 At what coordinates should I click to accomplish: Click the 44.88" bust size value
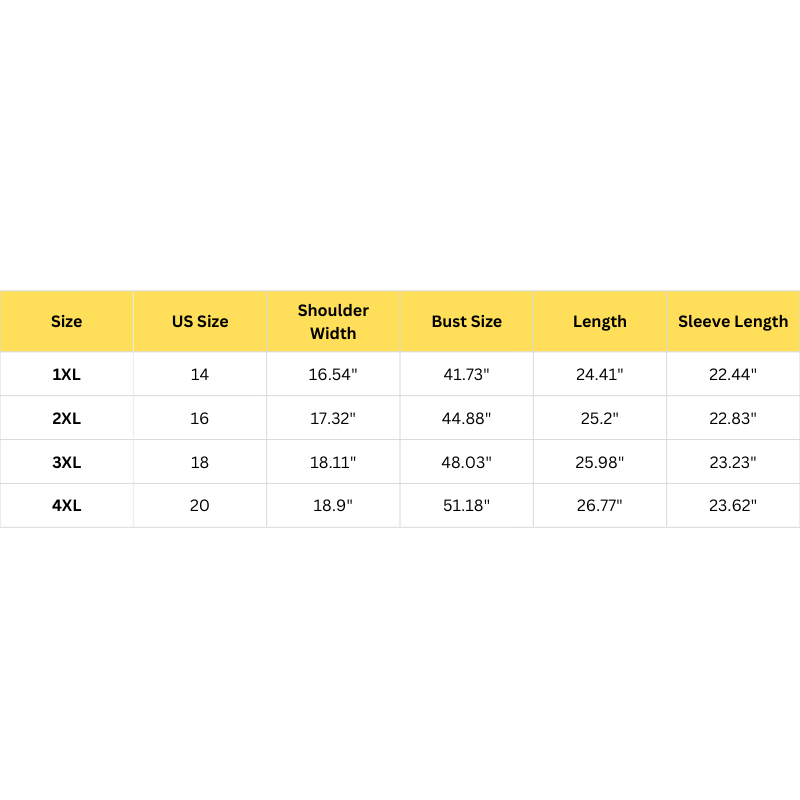pyautogui.click(x=467, y=418)
